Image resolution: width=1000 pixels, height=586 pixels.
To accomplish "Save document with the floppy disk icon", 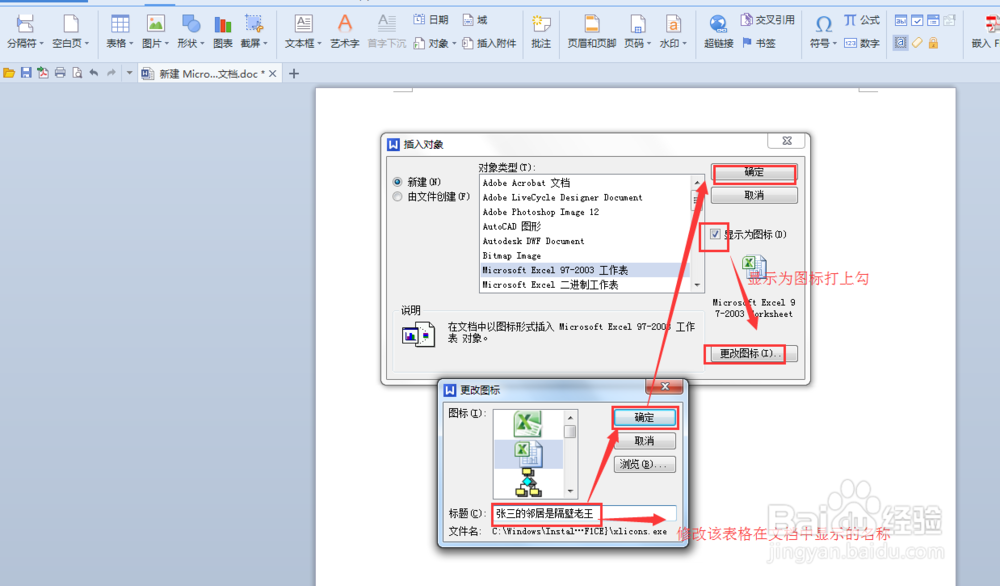I will 26,73.
